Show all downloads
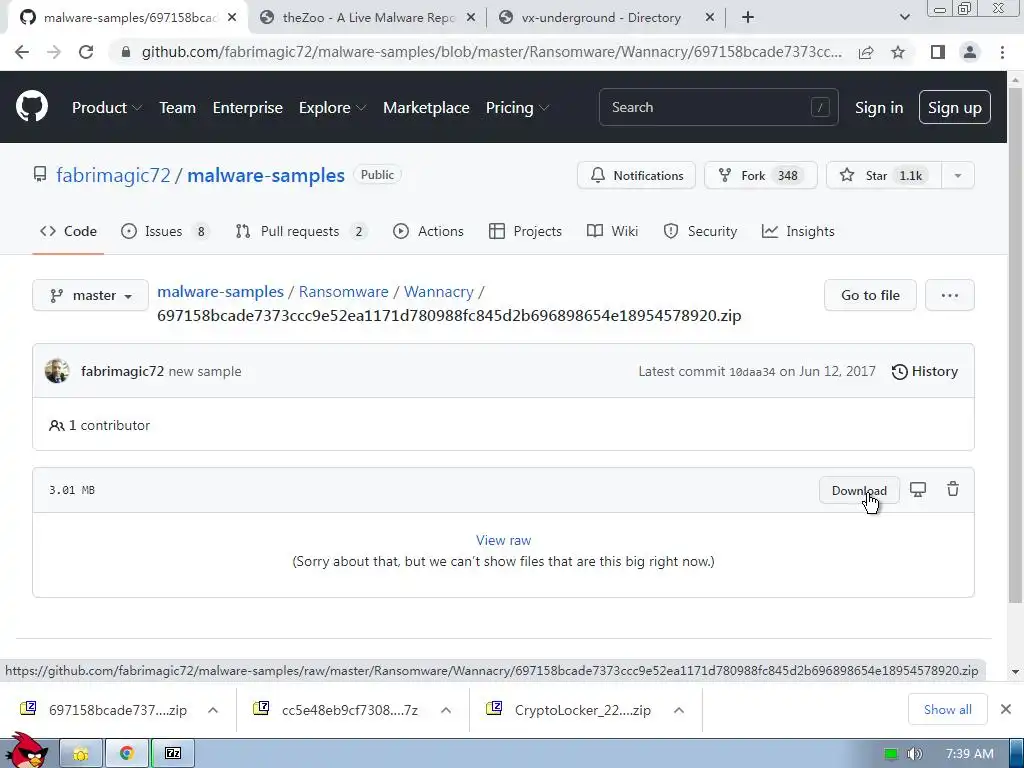This screenshot has height=768, width=1024. click(x=947, y=709)
